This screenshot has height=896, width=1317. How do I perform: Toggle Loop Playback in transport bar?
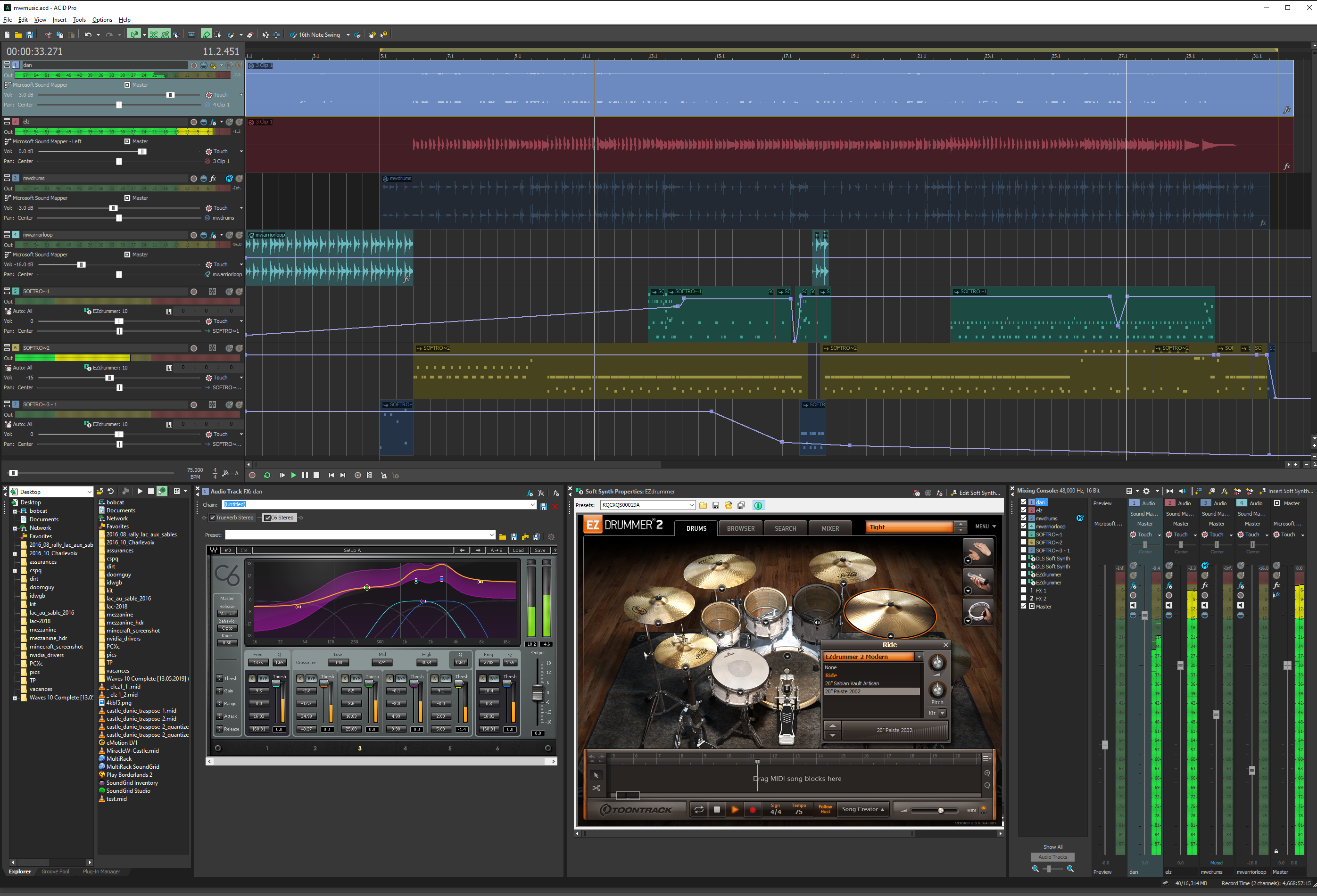click(x=267, y=475)
